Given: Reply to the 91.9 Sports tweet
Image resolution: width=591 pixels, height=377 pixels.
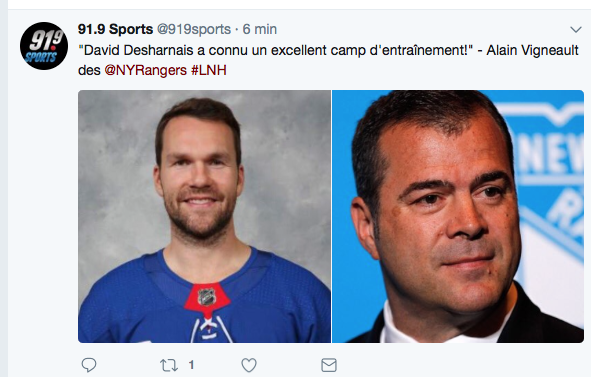Looking at the screenshot, I should (x=89, y=365).
